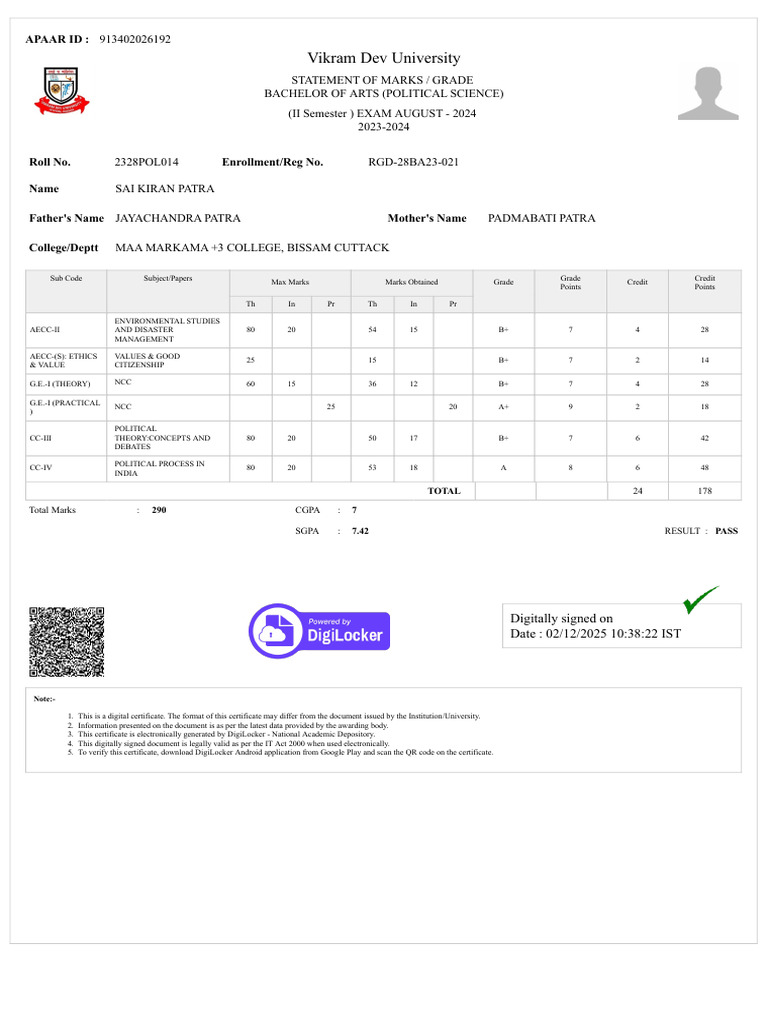
Task: Click the AECC-II sub code cell
Action: click(66, 330)
